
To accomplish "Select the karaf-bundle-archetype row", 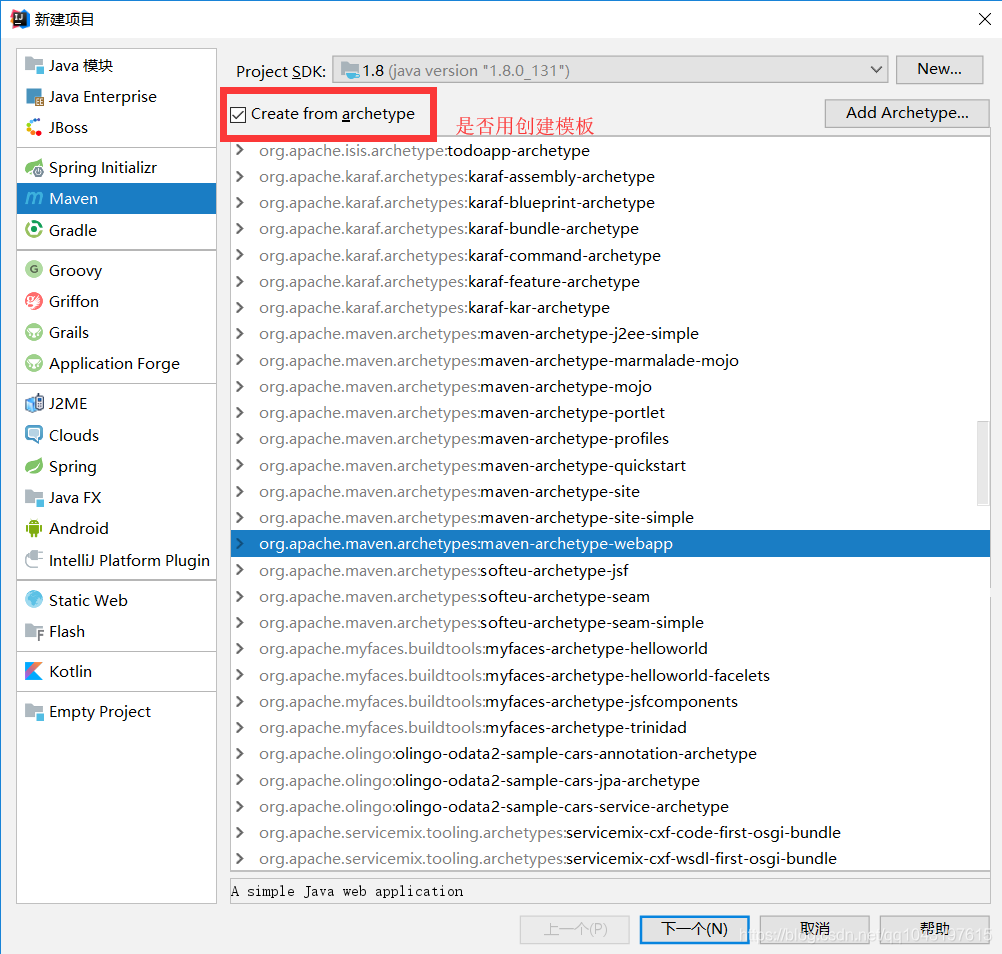I will pos(610,229).
